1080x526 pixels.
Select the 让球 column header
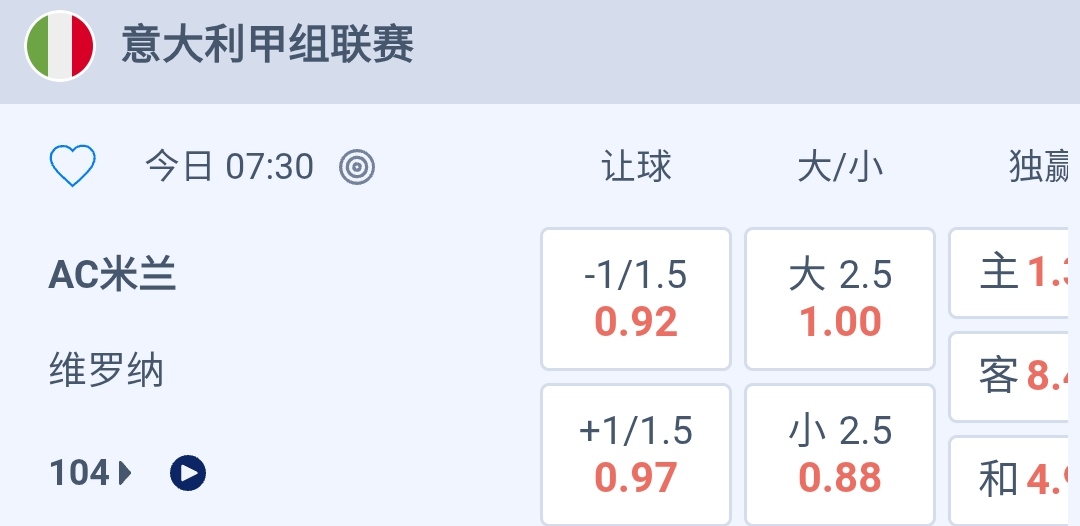tap(636, 167)
